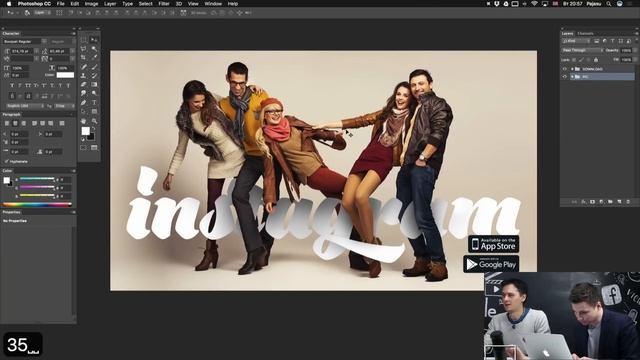This screenshot has width=640, height=360.
Task: Select the Brush tool
Action: (94, 67)
